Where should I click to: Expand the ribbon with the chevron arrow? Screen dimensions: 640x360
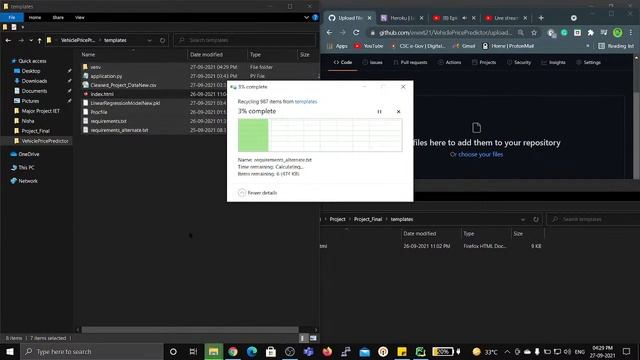click(x=306, y=18)
